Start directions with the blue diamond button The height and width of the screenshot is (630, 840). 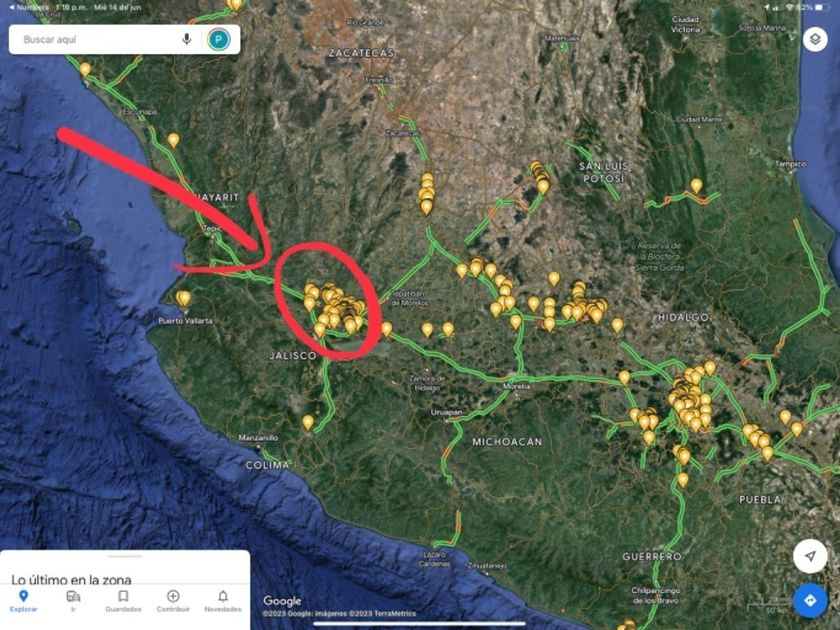[810, 601]
